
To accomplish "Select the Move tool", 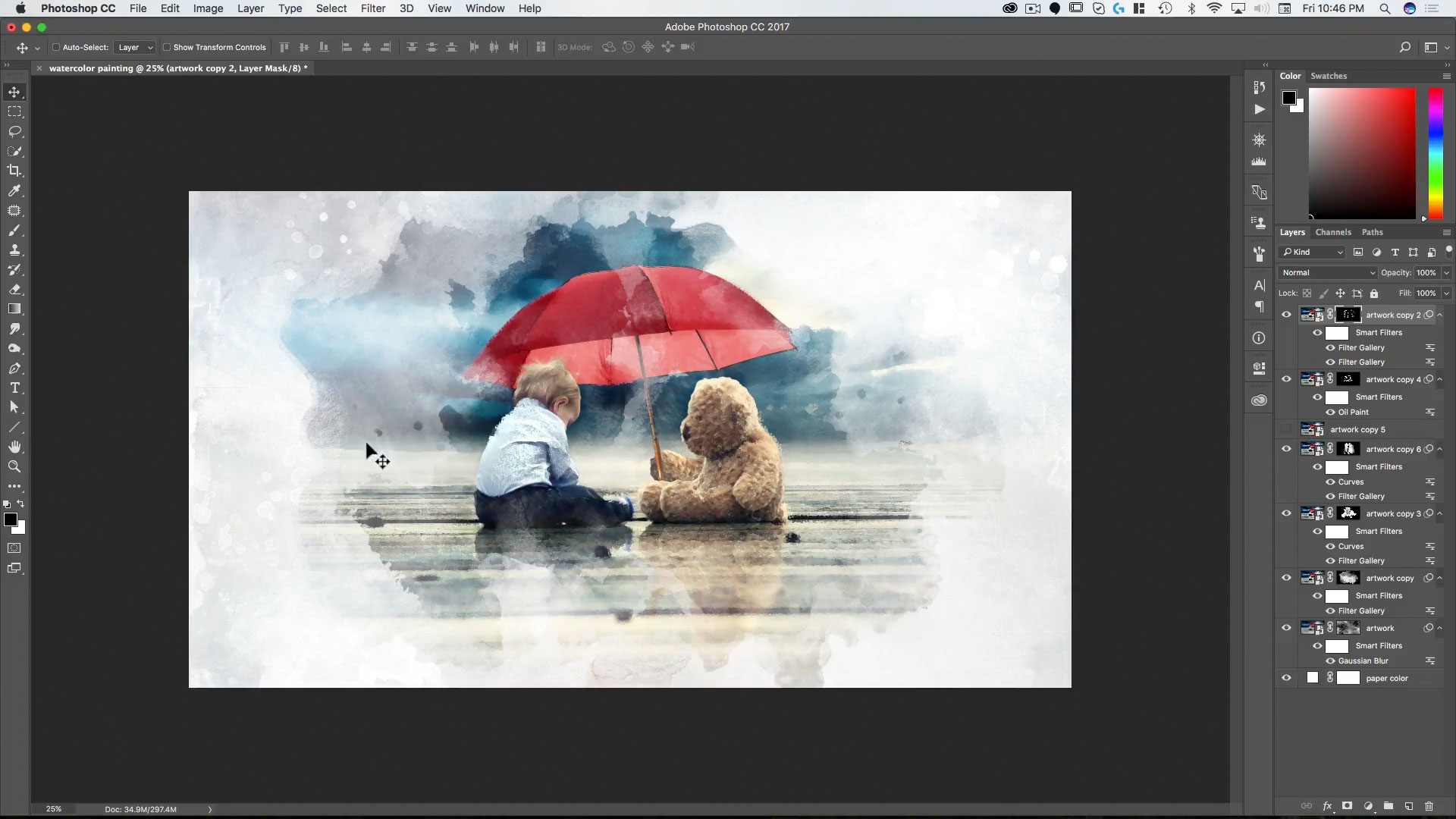I will tap(14, 92).
